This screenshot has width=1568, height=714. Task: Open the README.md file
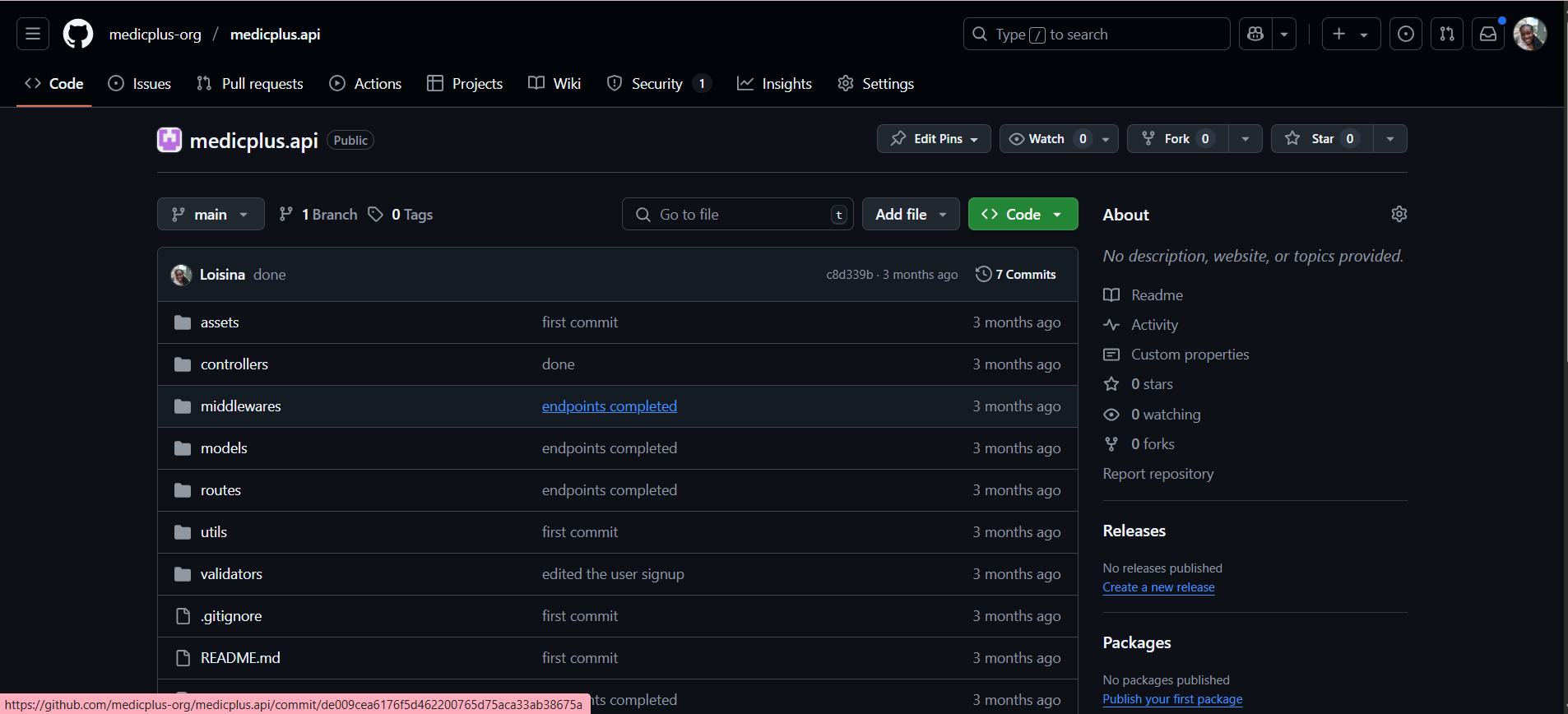240,658
